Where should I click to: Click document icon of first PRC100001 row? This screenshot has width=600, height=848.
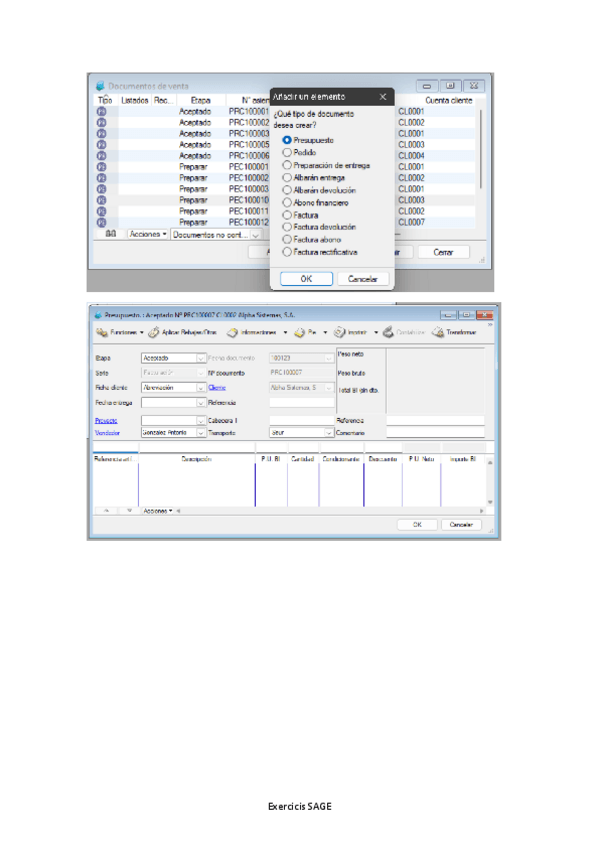[x=101, y=112]
